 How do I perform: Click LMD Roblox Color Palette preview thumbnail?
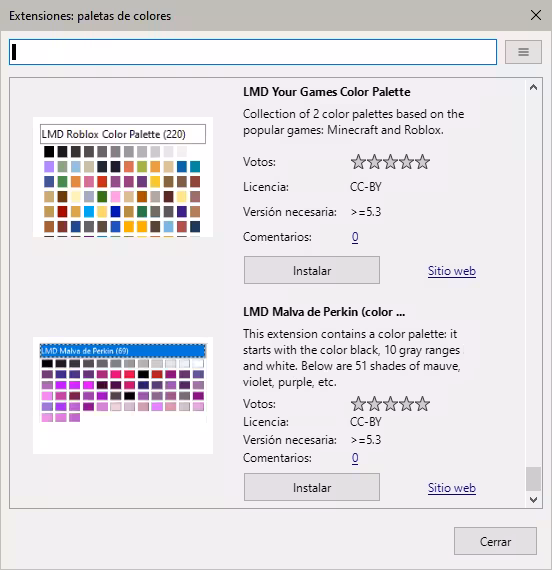[123, 177]
